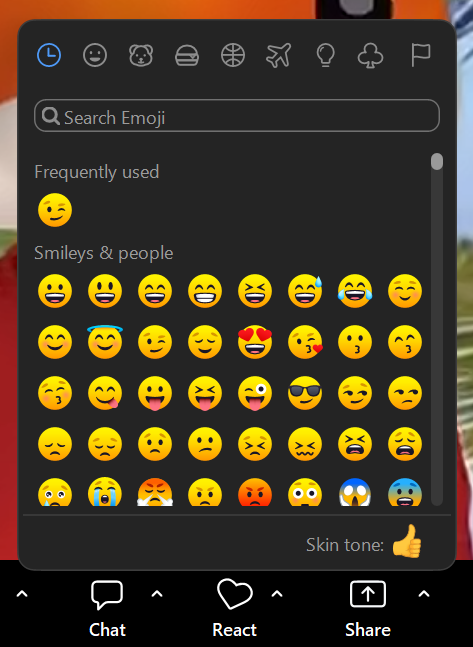The image size is (473, 647).
Task: Open the Flags category
Action: [x=421, y=55]
